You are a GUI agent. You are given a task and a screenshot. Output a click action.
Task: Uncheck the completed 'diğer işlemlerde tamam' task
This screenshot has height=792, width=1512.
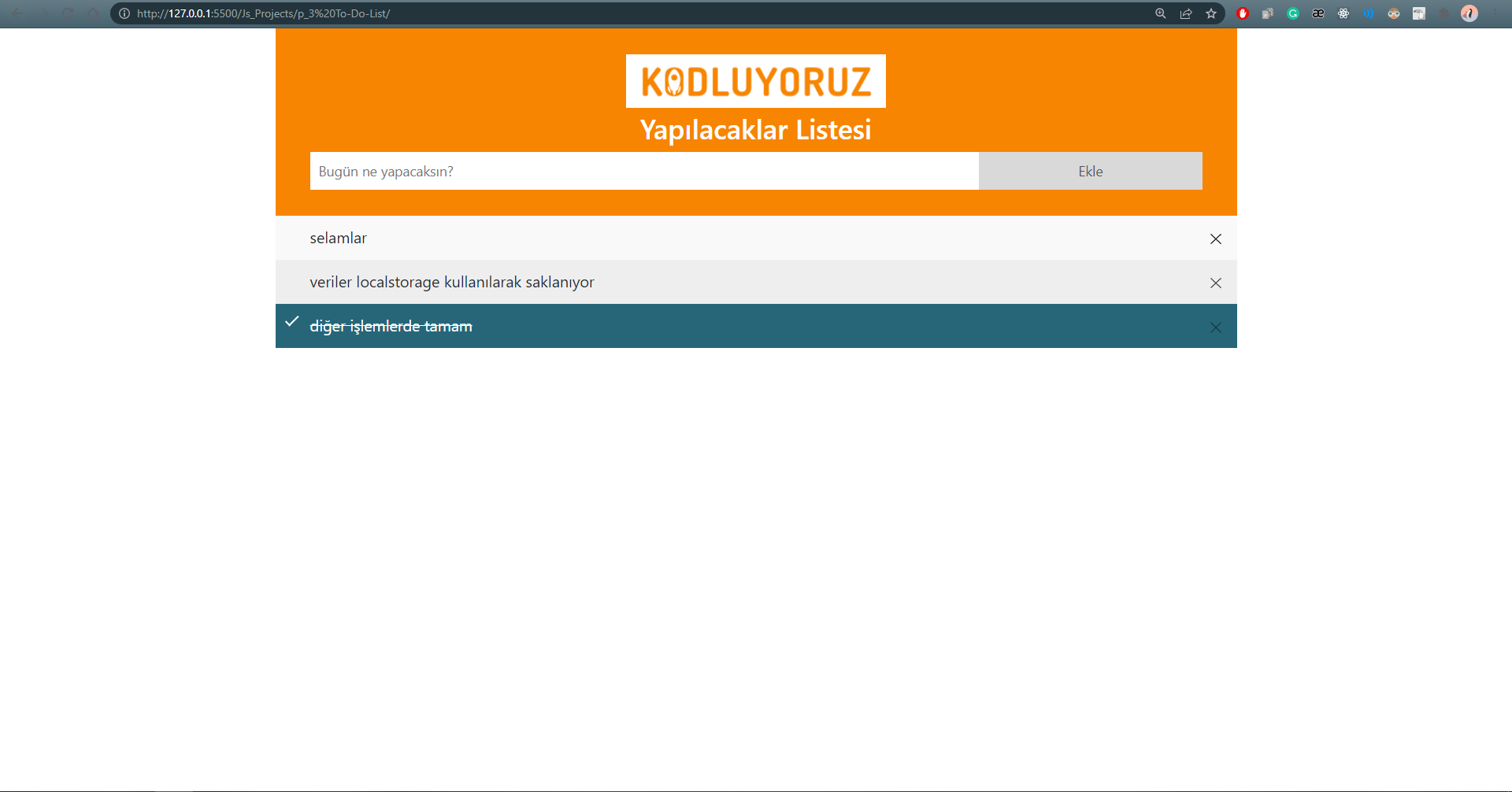click(391, 326)
